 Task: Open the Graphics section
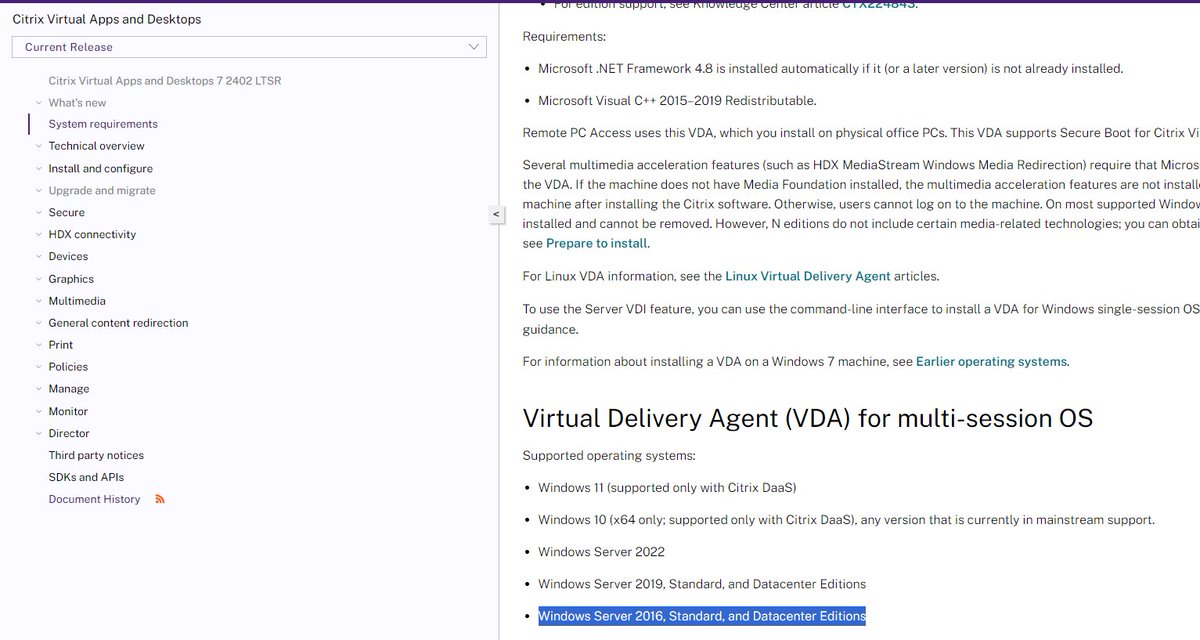click(71, 279)
